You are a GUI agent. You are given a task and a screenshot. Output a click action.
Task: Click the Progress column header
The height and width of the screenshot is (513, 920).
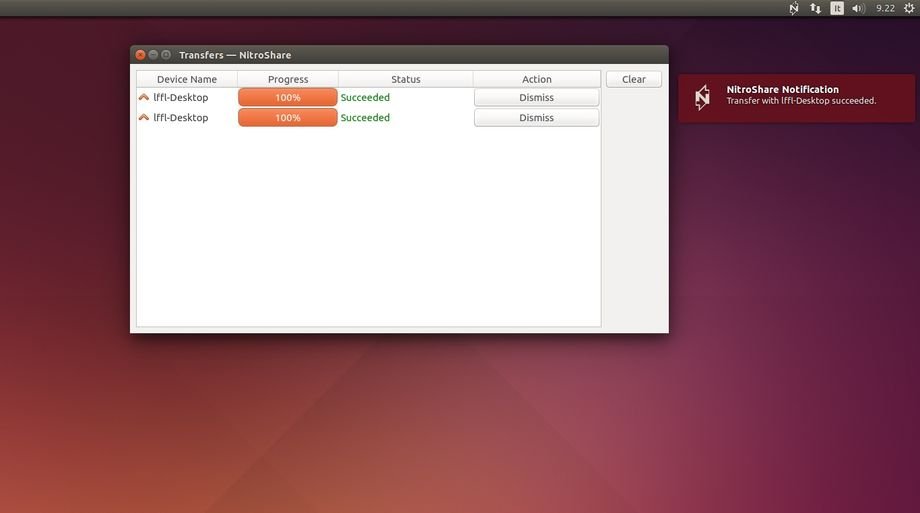288,79
